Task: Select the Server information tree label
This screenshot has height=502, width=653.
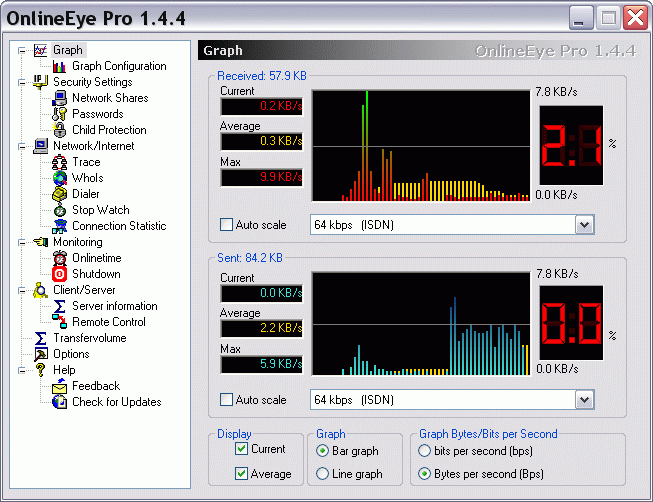Action: coord(115,306)
